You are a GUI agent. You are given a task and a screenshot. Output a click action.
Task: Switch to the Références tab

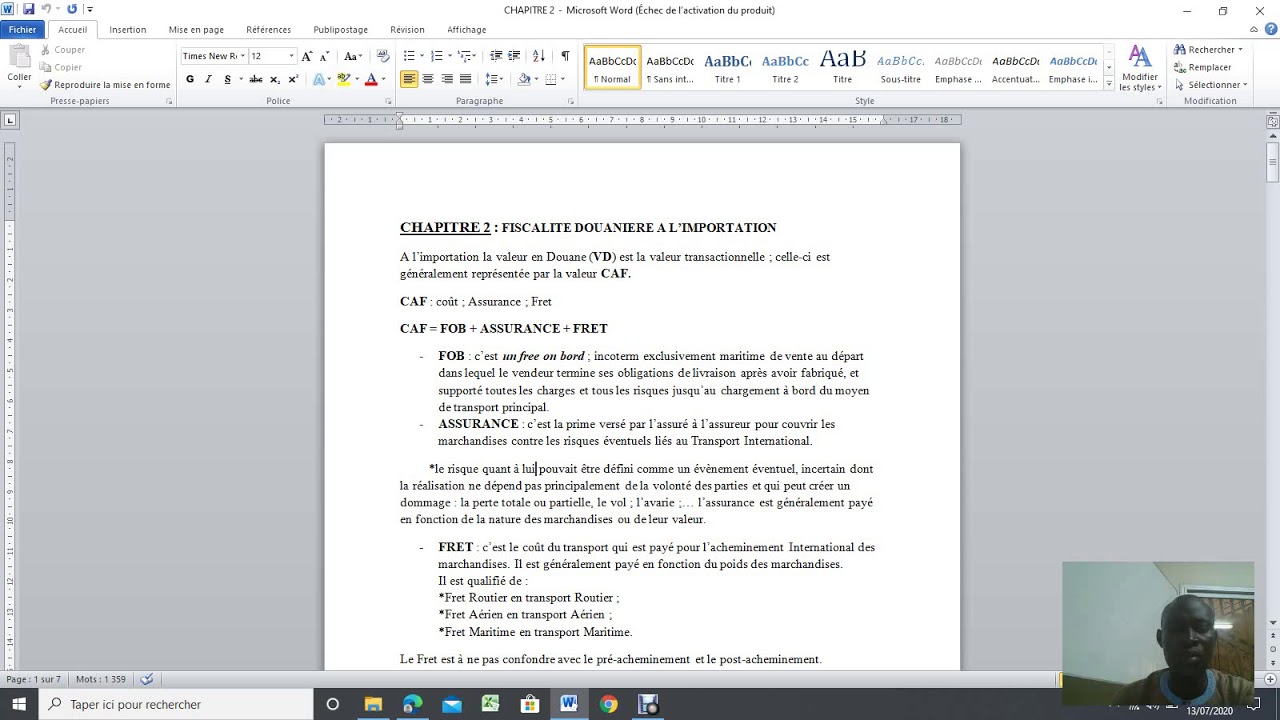268,30
